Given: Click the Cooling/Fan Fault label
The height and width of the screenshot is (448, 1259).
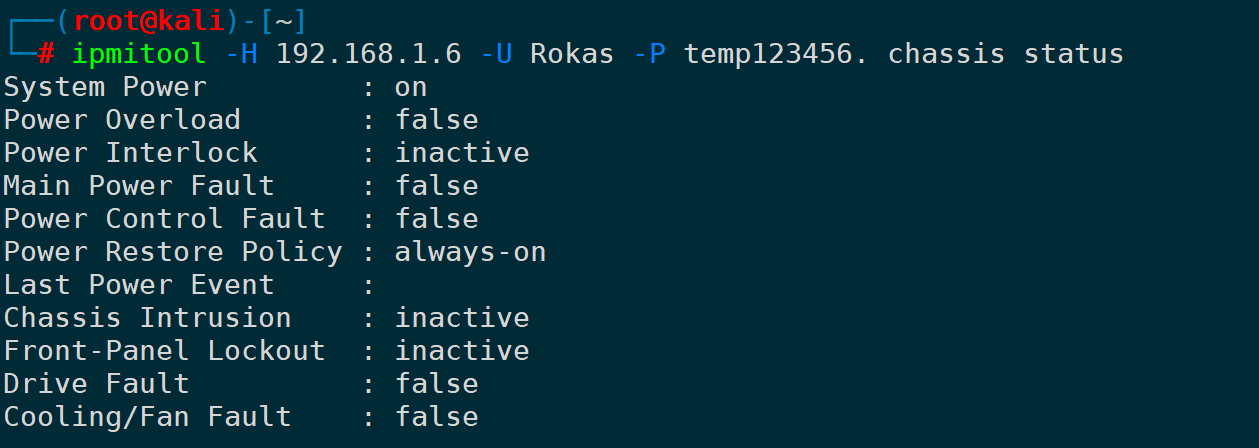Looking at the screenshot, I should pyautogui.click(x=148, y=417).
